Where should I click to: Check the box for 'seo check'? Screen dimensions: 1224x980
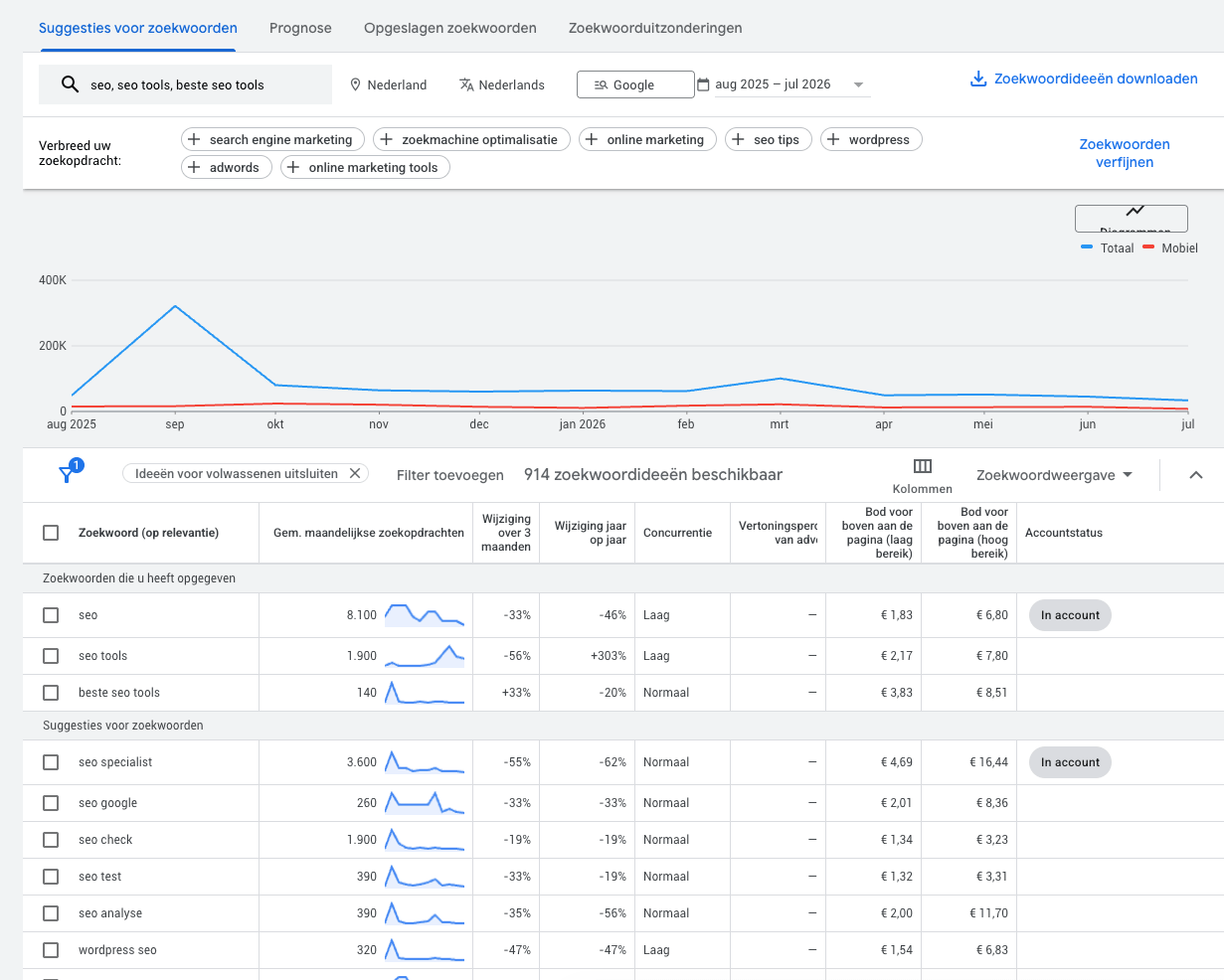coord(51,840)
